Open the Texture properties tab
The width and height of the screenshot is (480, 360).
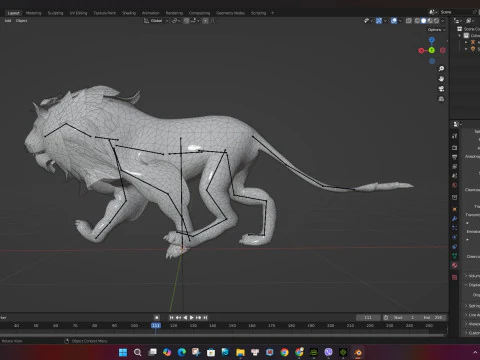point(454,277)
